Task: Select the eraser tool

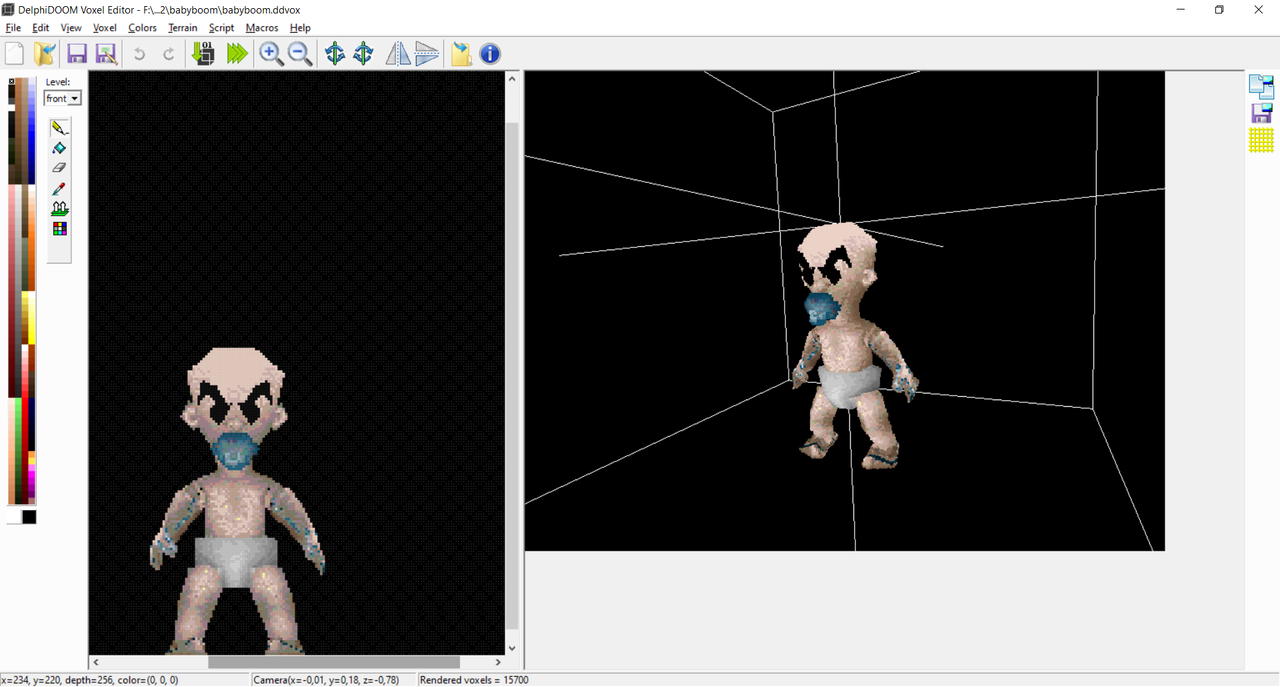Action: [59, 168]
